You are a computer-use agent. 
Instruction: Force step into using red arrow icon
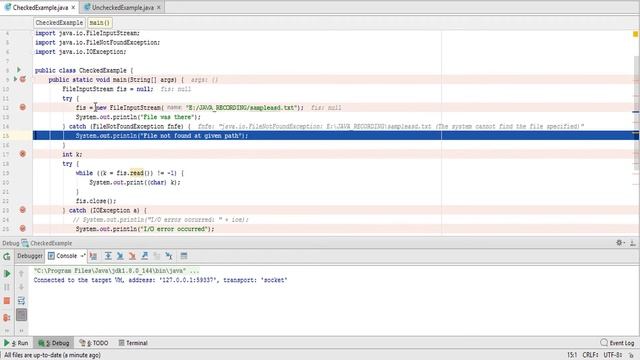(132, 256)
